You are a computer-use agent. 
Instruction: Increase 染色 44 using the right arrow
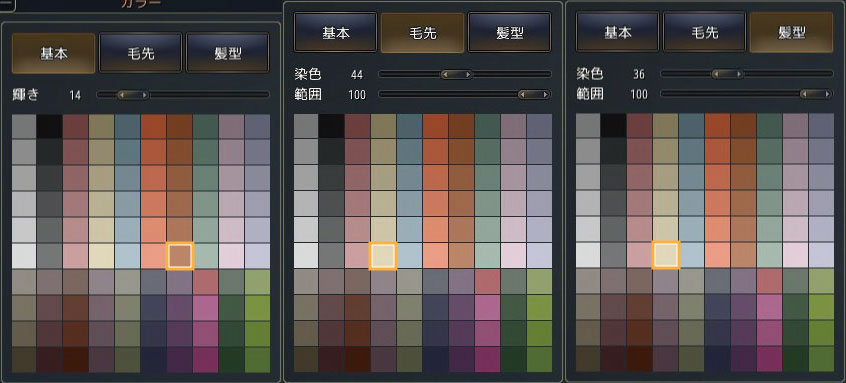click(x=468, y=74)
